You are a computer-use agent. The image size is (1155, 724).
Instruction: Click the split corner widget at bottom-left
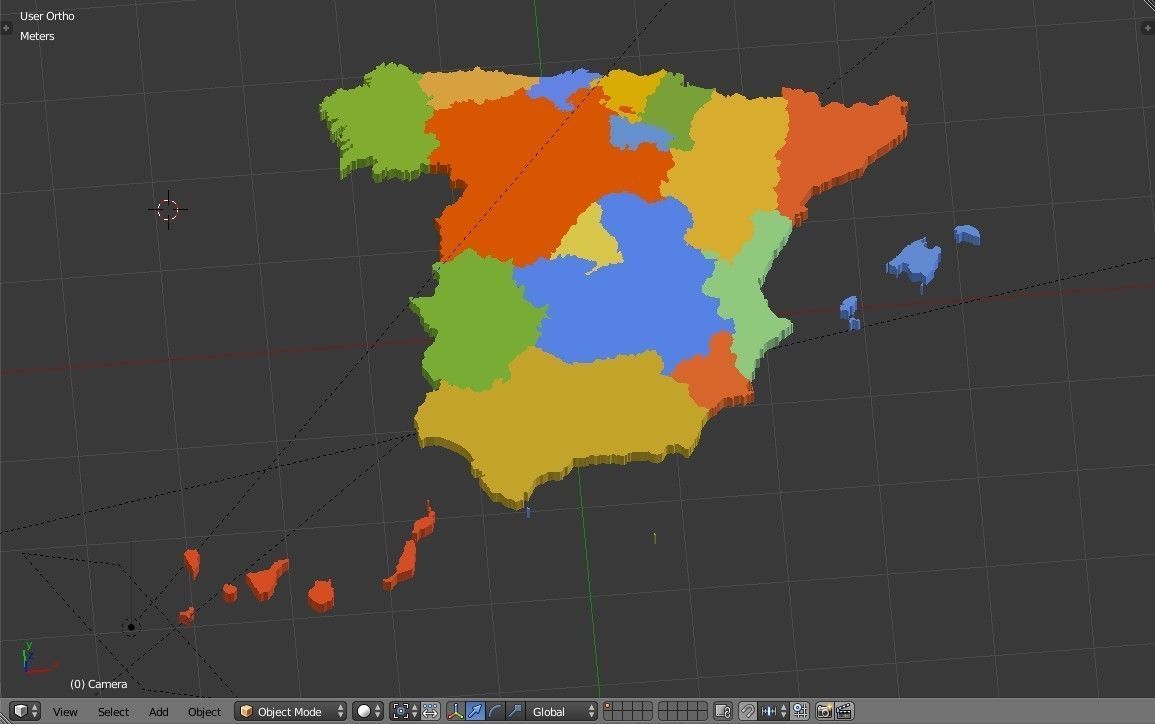coord(4,718)
